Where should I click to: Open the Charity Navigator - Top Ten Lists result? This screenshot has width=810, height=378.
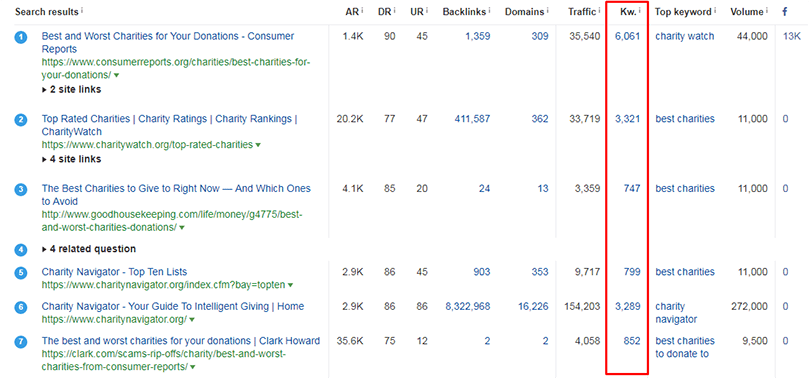114,272
